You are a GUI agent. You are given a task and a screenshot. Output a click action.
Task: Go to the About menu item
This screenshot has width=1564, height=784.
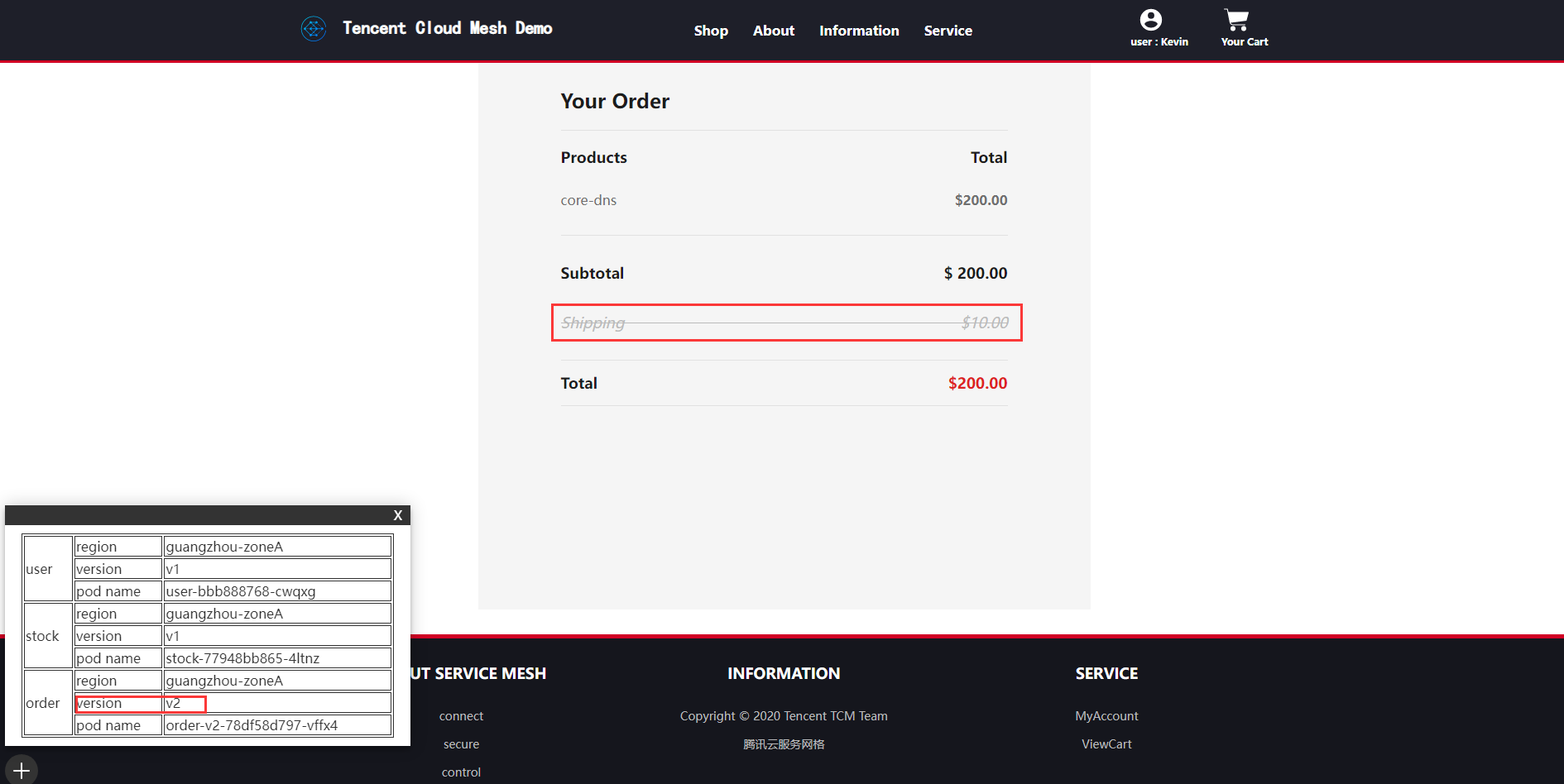(x=773, y=31)
